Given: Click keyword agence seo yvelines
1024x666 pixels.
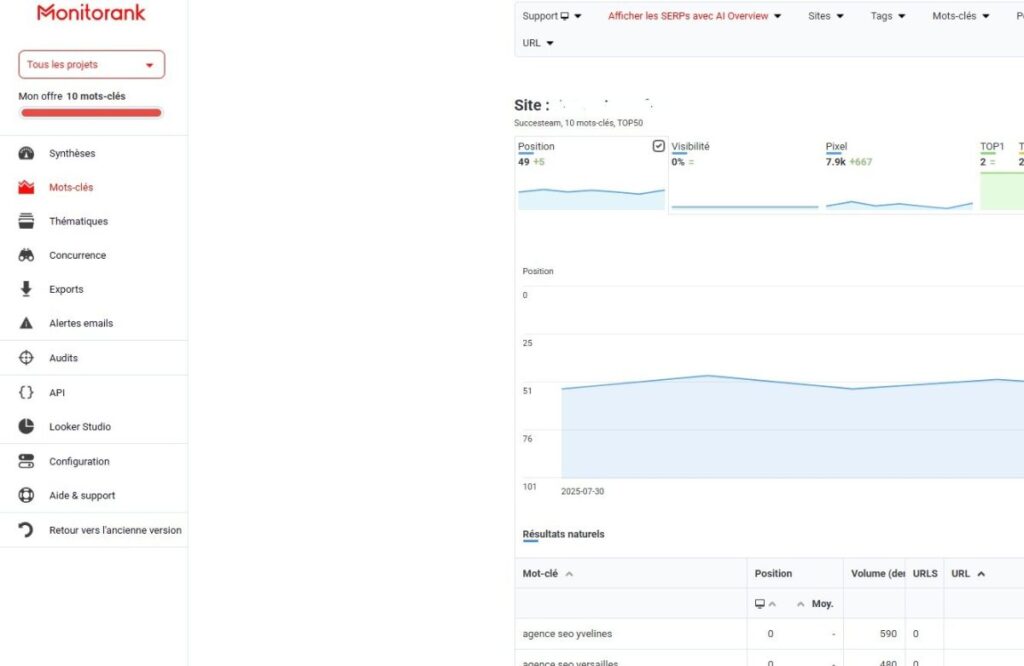Looking at the screenshot, I should pyautogui.click(x=567, y=634).
